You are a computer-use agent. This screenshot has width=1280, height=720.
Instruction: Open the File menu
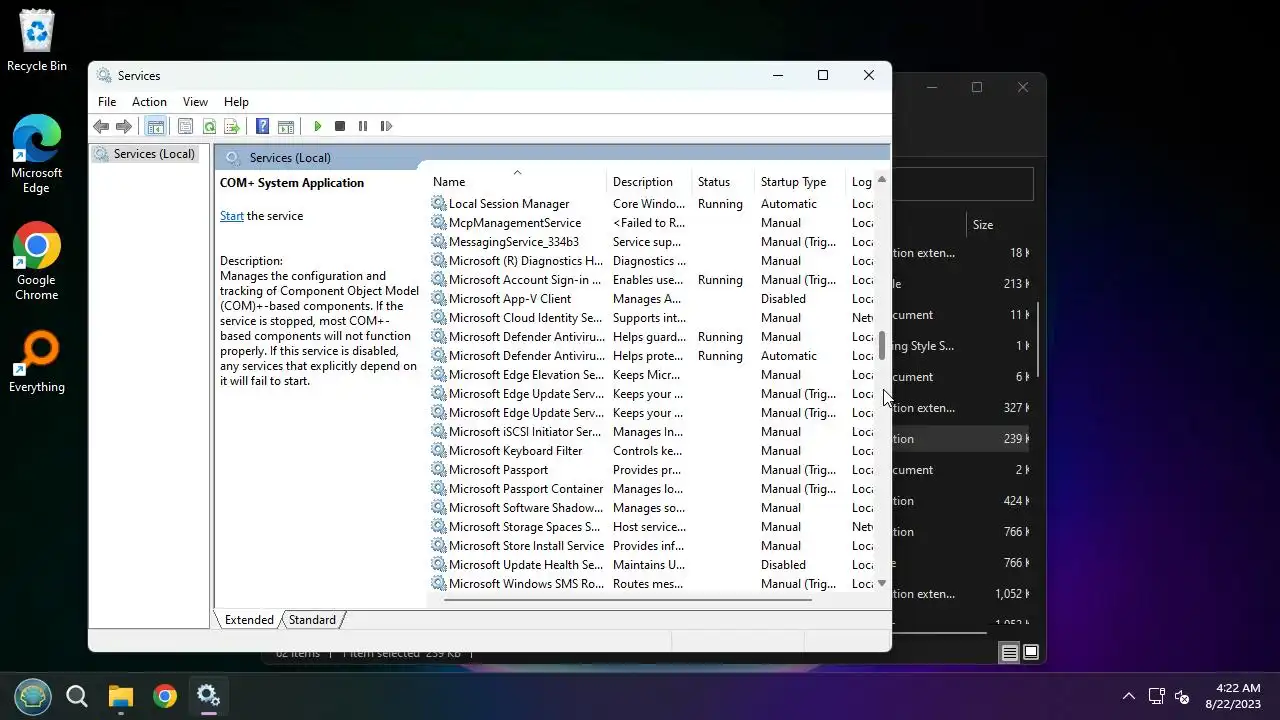107,102
